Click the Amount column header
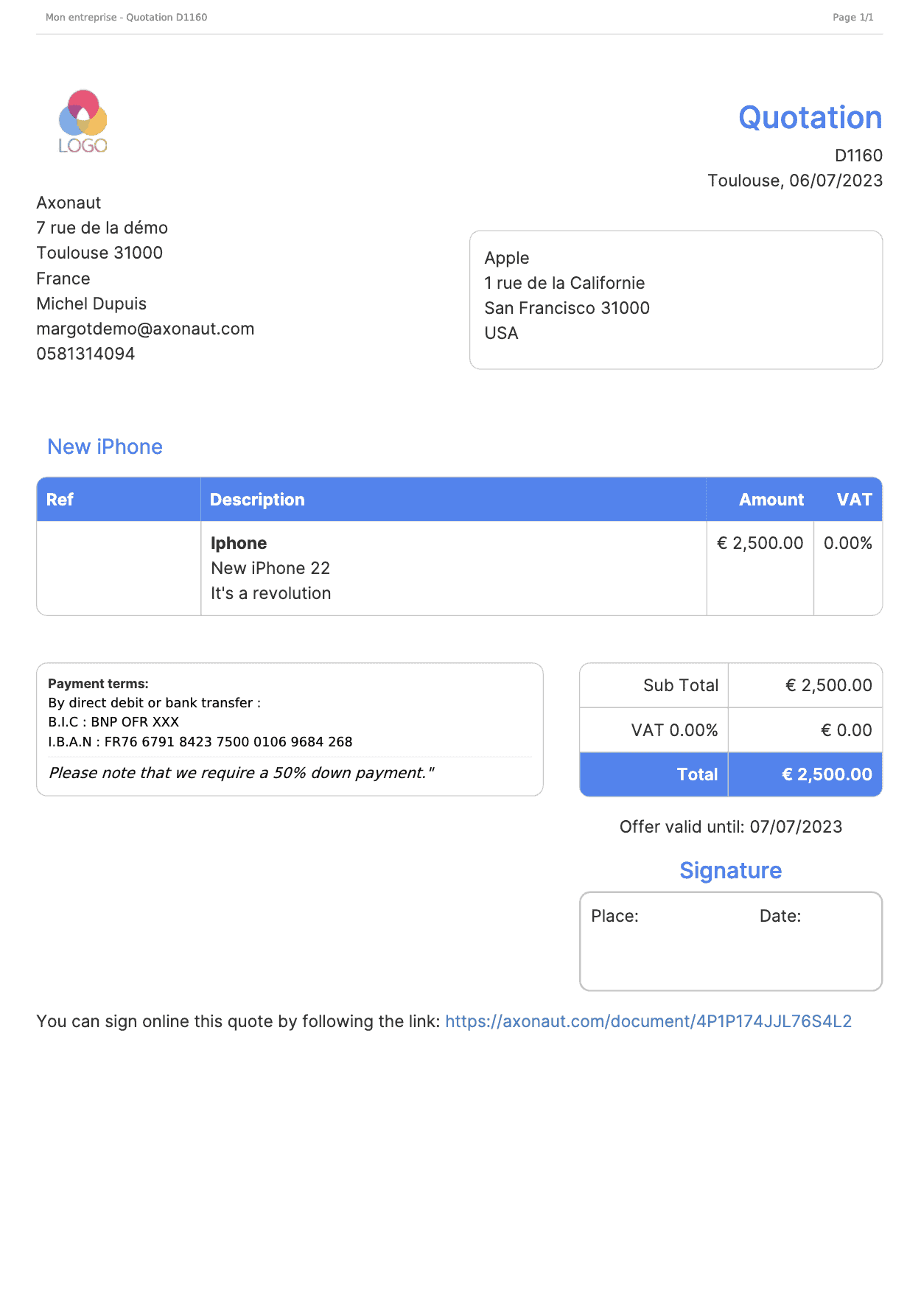921x1316 pixels. 771,500
